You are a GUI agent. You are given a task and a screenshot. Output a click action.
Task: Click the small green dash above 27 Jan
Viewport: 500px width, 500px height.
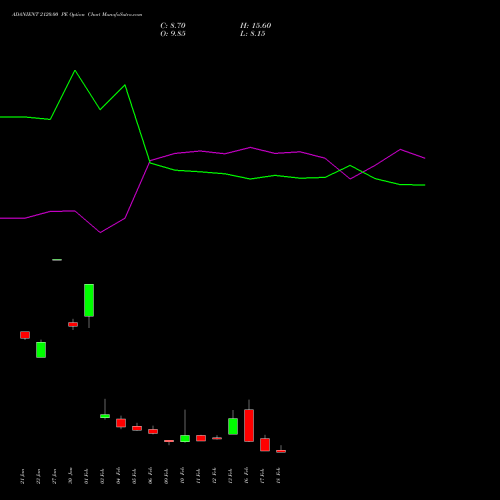click(57, 260)
